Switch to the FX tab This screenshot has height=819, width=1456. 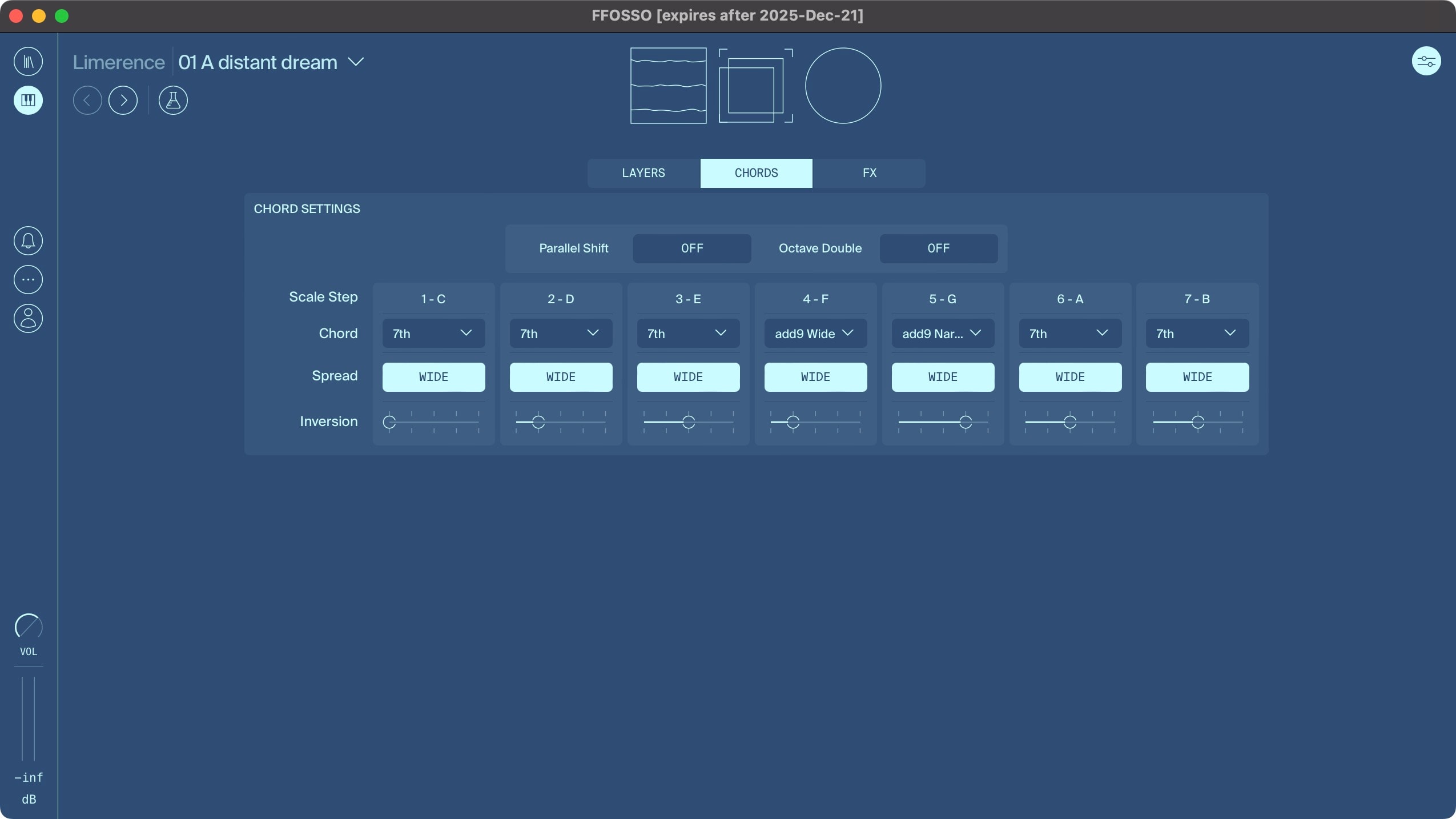868,173
